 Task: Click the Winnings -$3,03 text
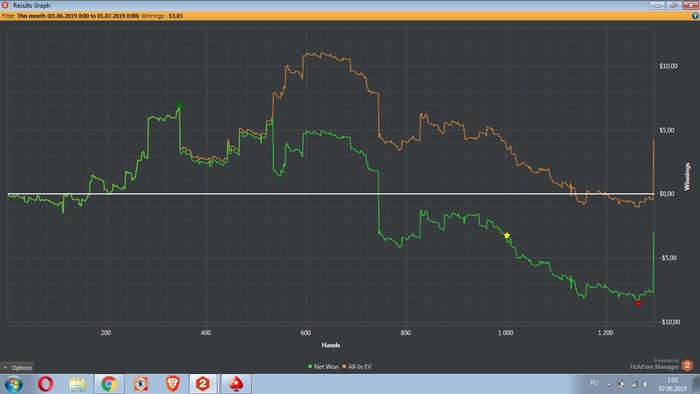point(162,16)
